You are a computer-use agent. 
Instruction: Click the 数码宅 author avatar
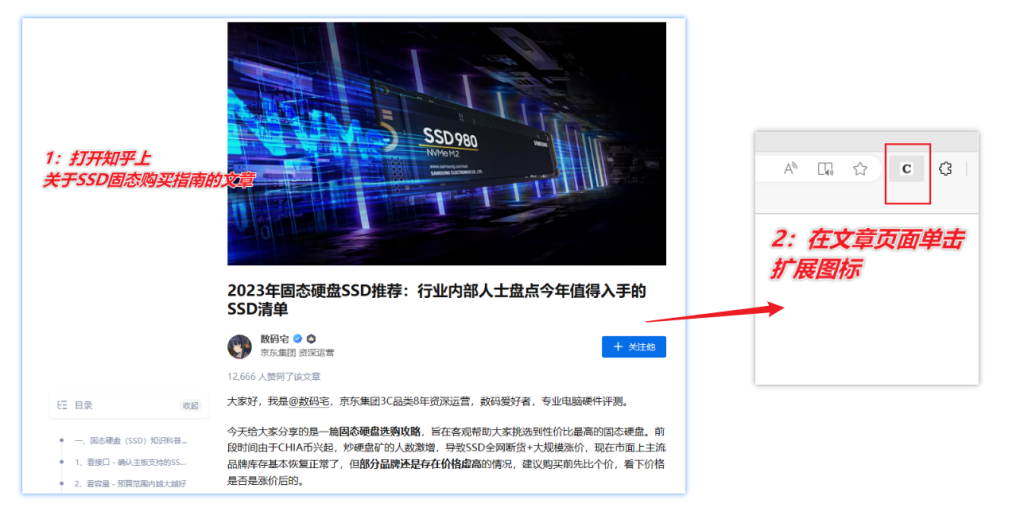point(240,346)
